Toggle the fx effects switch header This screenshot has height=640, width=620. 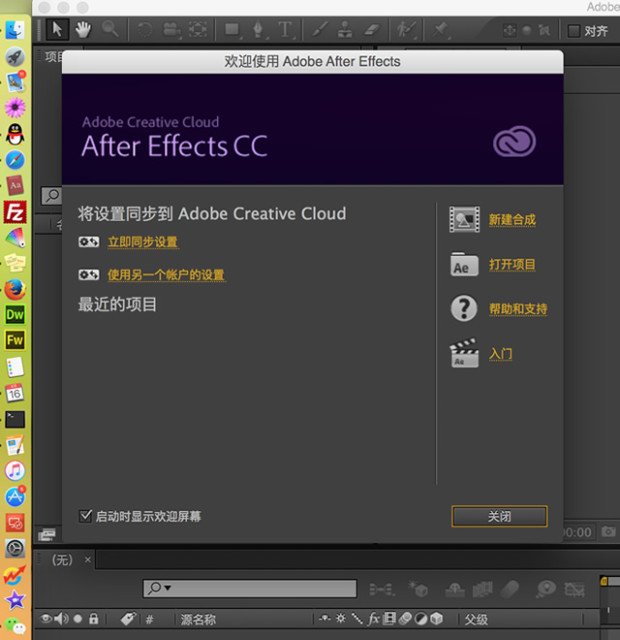(373, 619)
